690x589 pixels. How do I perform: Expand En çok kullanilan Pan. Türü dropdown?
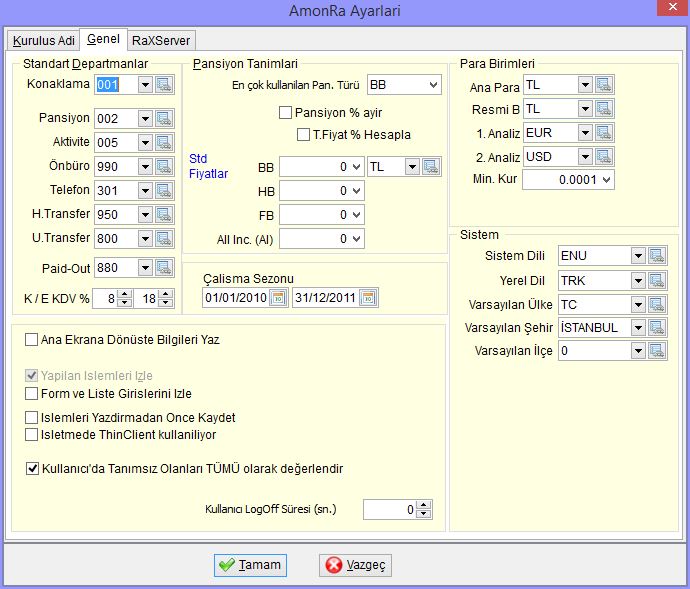coord(433,85)
